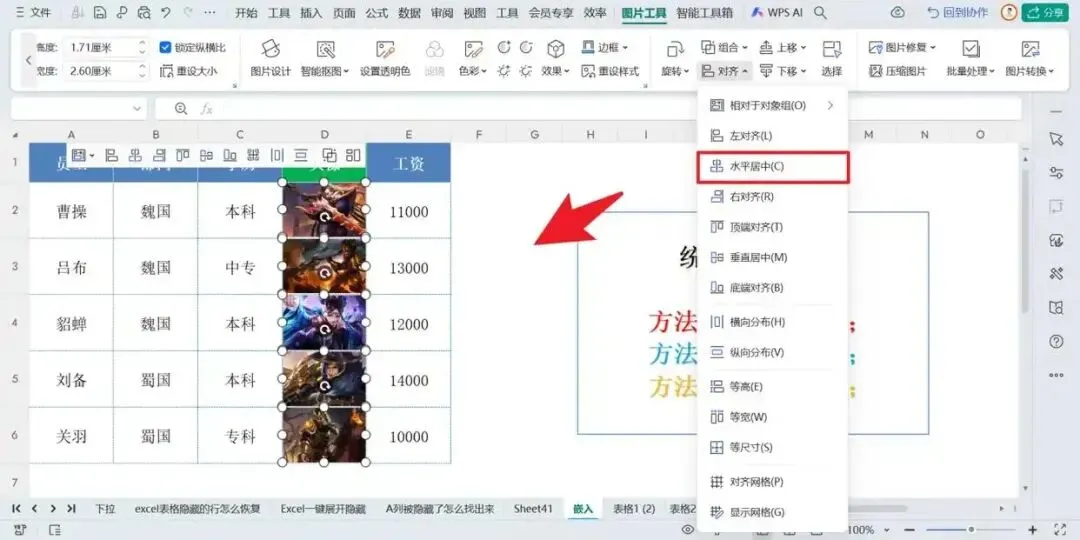Open the 选择 selection pane
Viewport: 1080px width, 540px height.
(x=832, y=58)
